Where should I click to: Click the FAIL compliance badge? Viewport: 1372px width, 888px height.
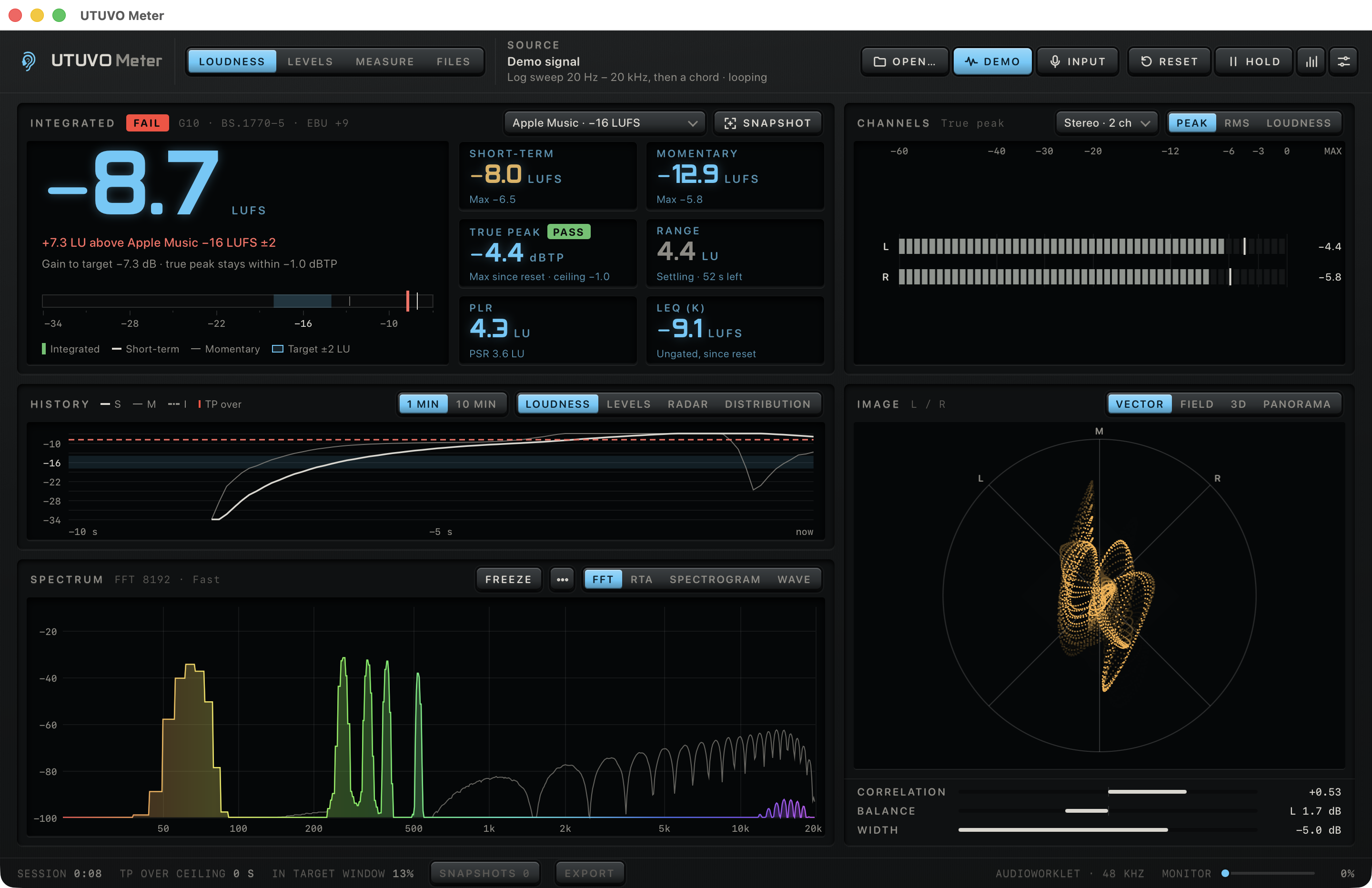click(x=147, y=123)
